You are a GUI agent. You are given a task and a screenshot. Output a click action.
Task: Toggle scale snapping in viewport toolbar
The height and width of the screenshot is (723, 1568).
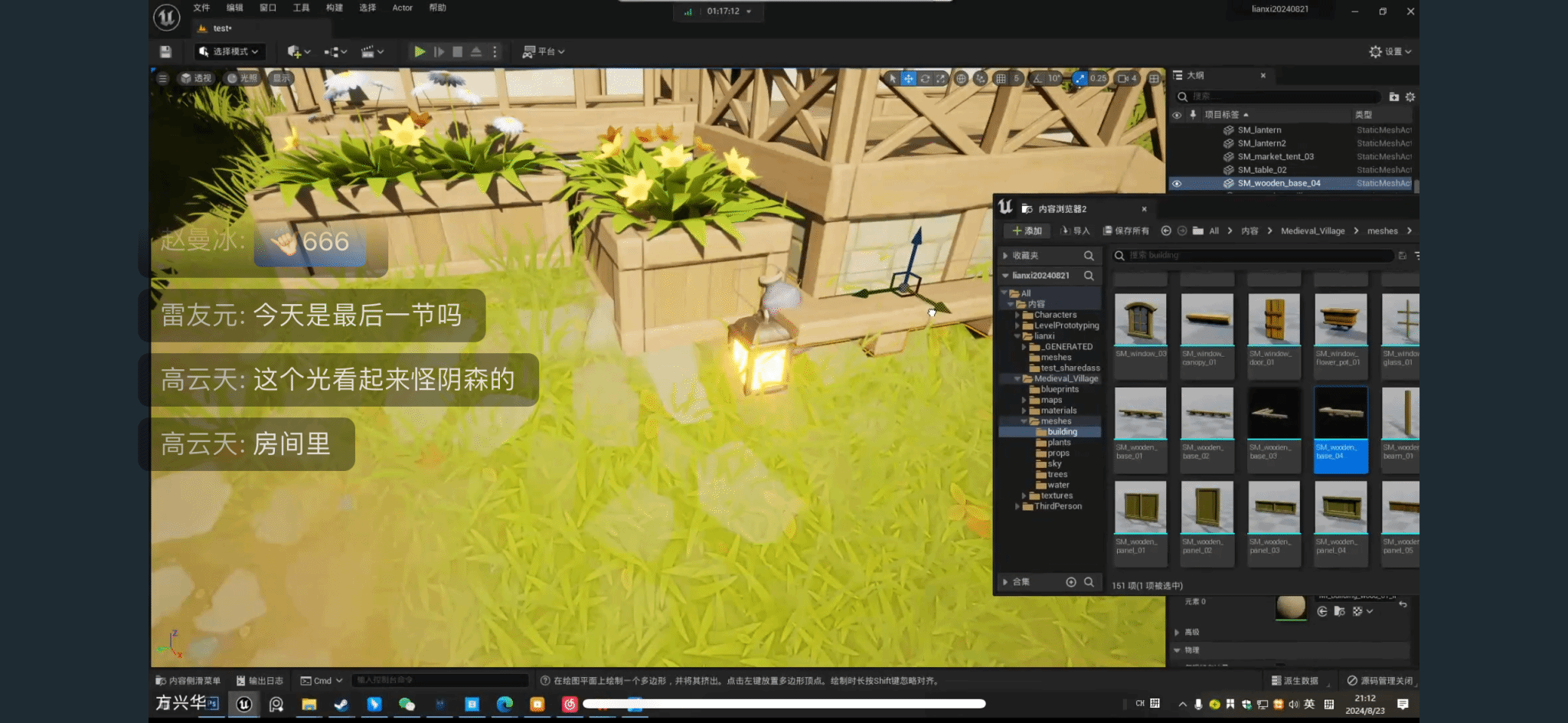(x=1080, y=78)
